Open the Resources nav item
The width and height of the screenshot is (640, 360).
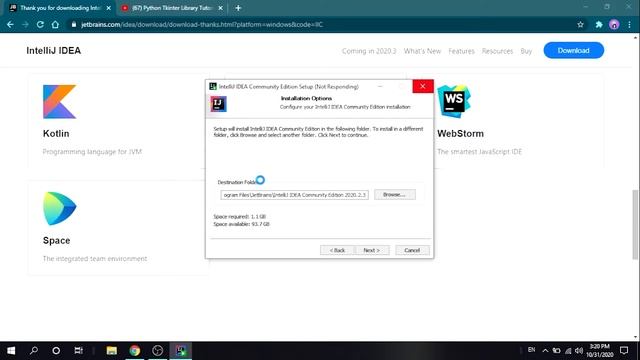497,51
